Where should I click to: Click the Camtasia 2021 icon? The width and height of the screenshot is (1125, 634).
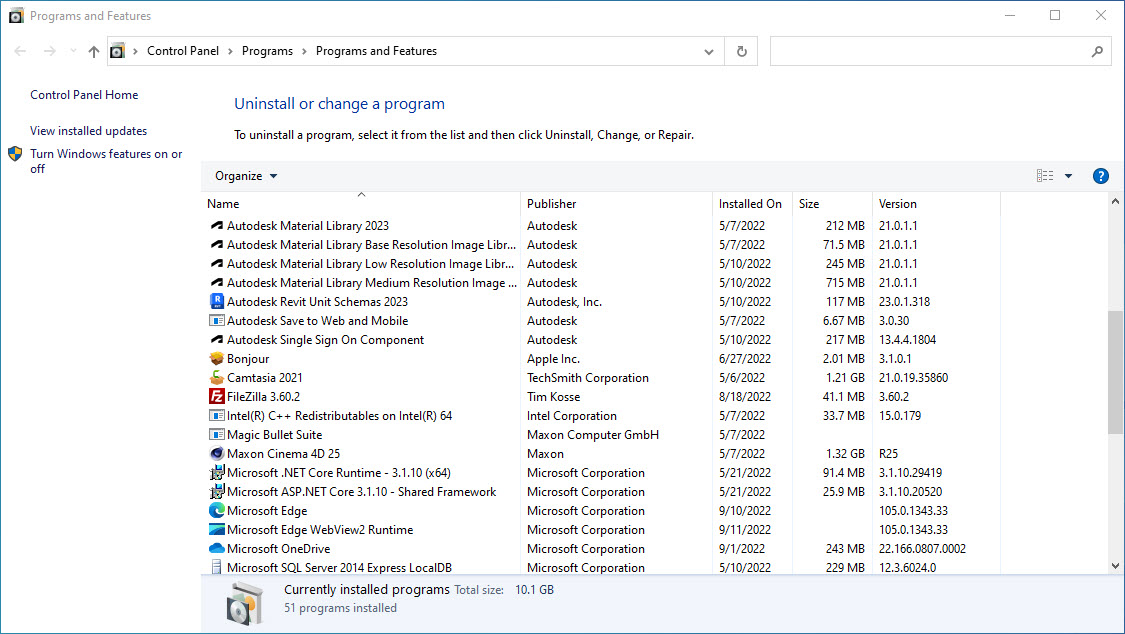(x=216, y=377)
